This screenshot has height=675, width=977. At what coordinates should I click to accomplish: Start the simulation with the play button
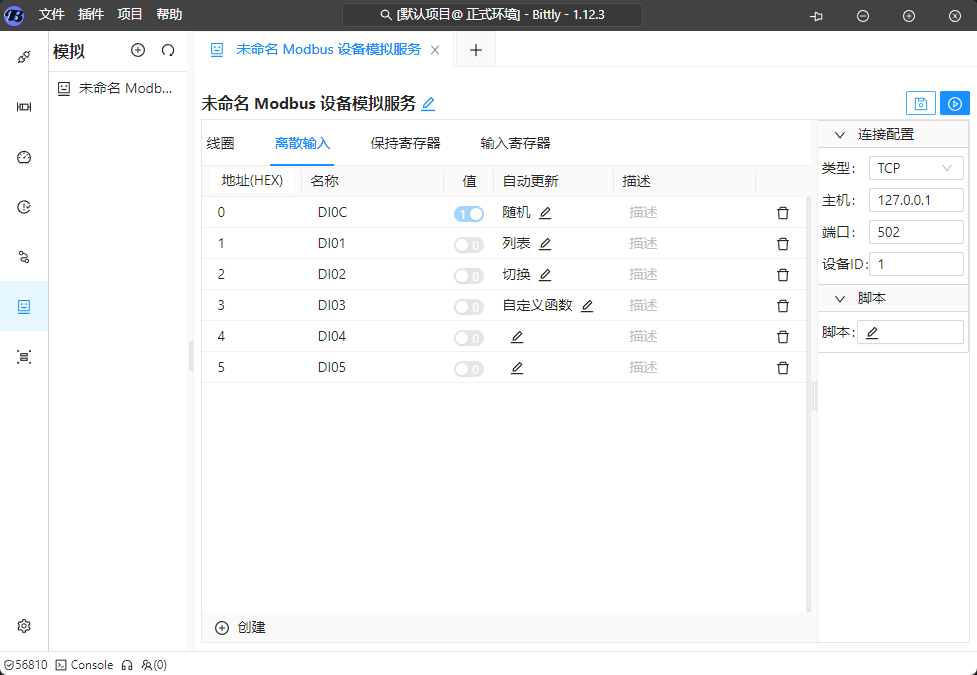coord(955,103)
